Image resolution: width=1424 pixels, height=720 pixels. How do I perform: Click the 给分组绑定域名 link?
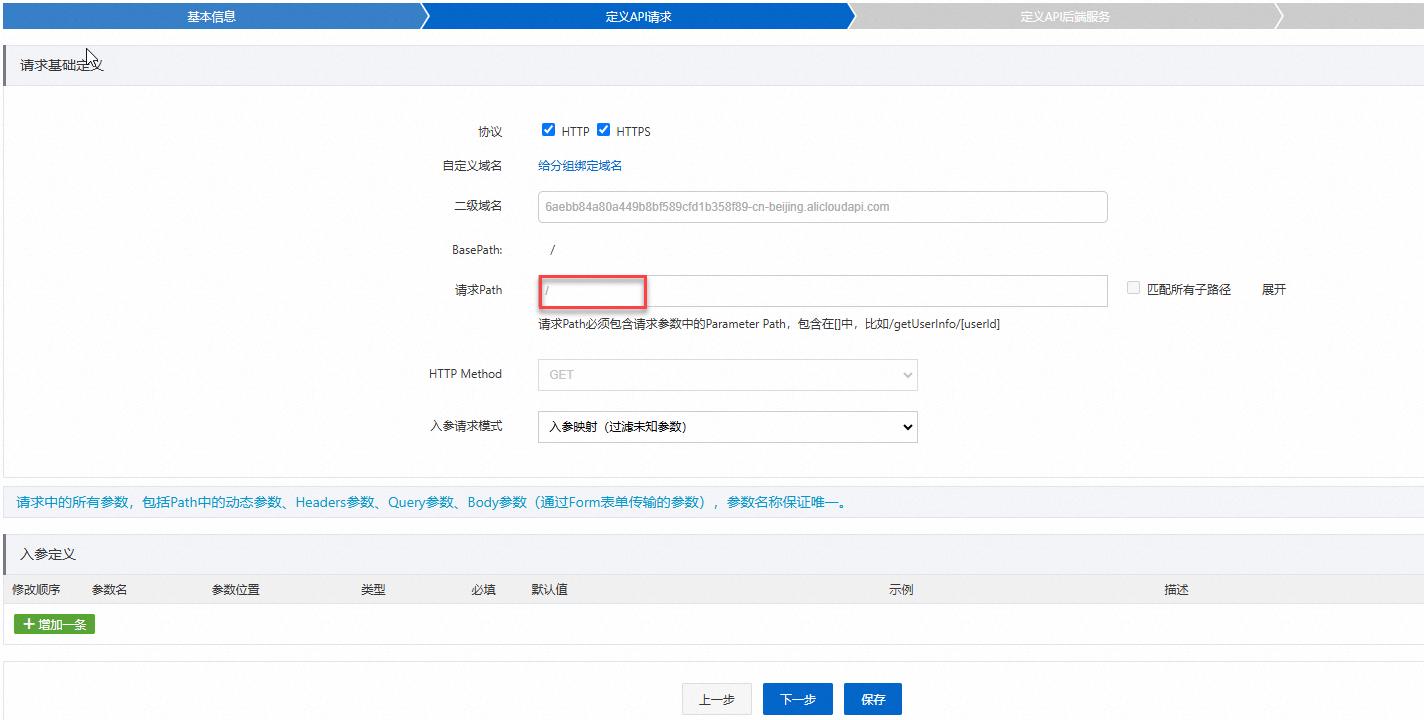click(x=580, y=166)
